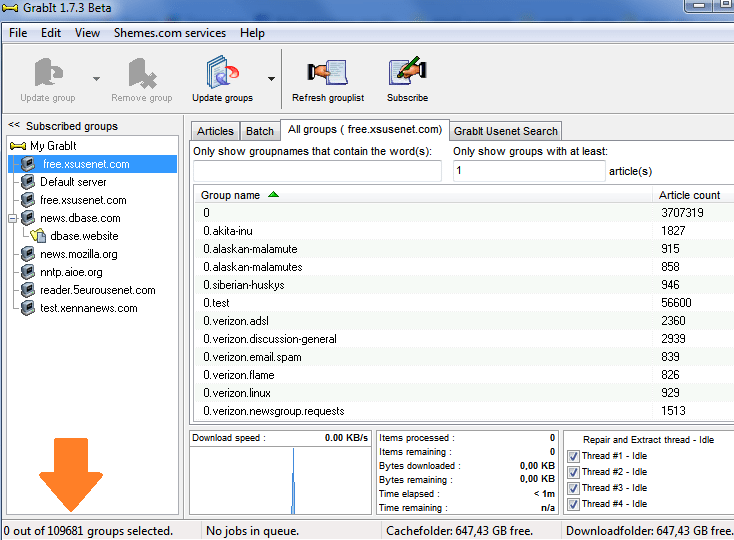Select the All groups (free.xsusenet.com) tab

tap(365, 130)
